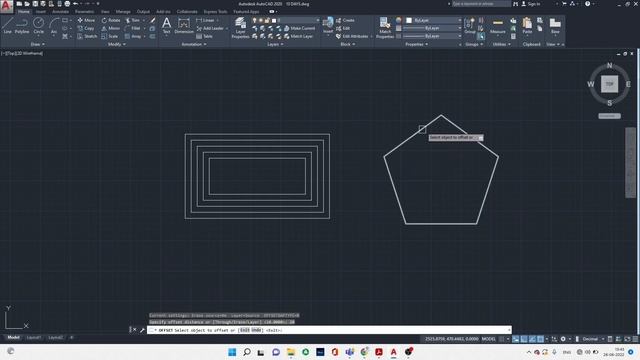Toggle the MODEL space button
The width and height of the screenshot is (640, 360).
pyautogui.click(x=489, y=339)
